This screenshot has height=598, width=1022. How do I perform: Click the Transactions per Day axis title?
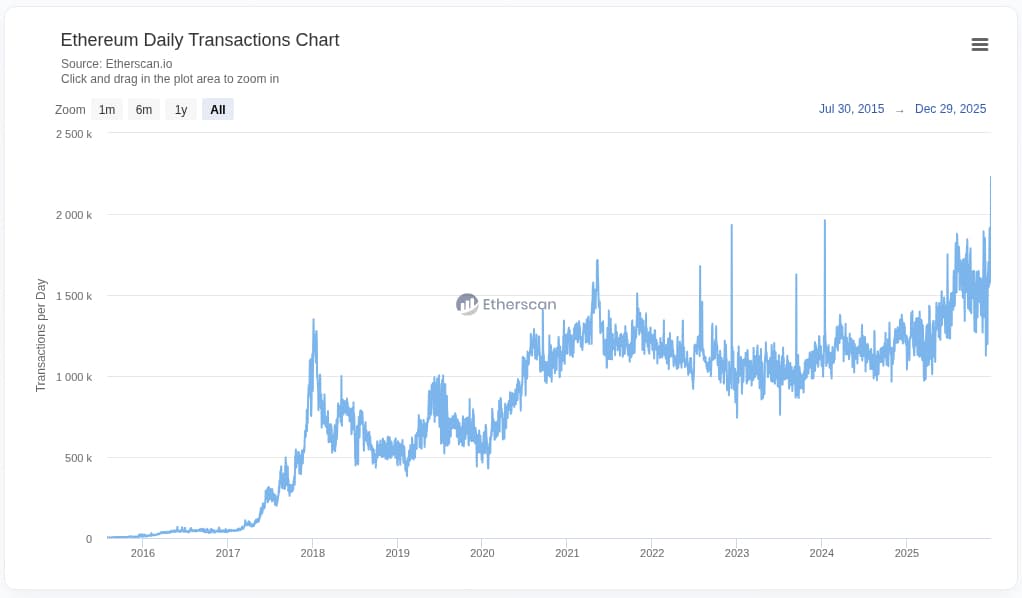pos(41,335)
